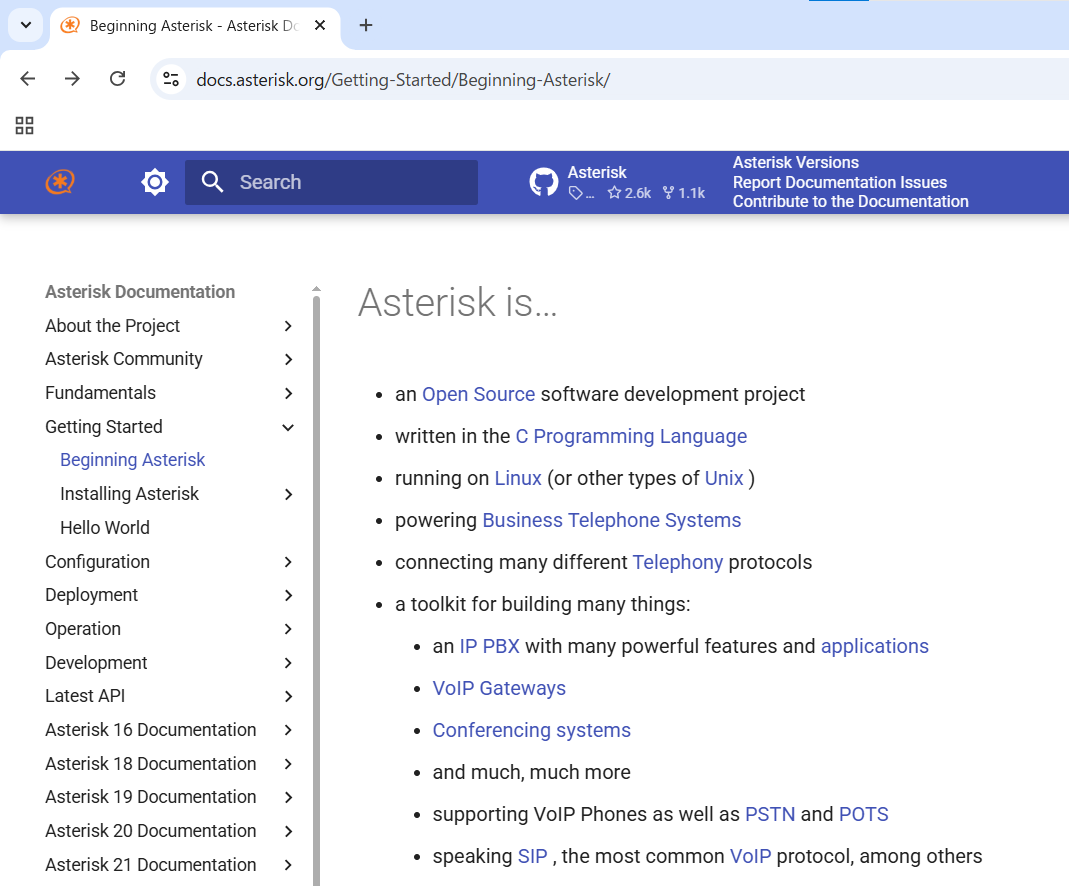Expand the Installing Asterisk section

point(288,494)
